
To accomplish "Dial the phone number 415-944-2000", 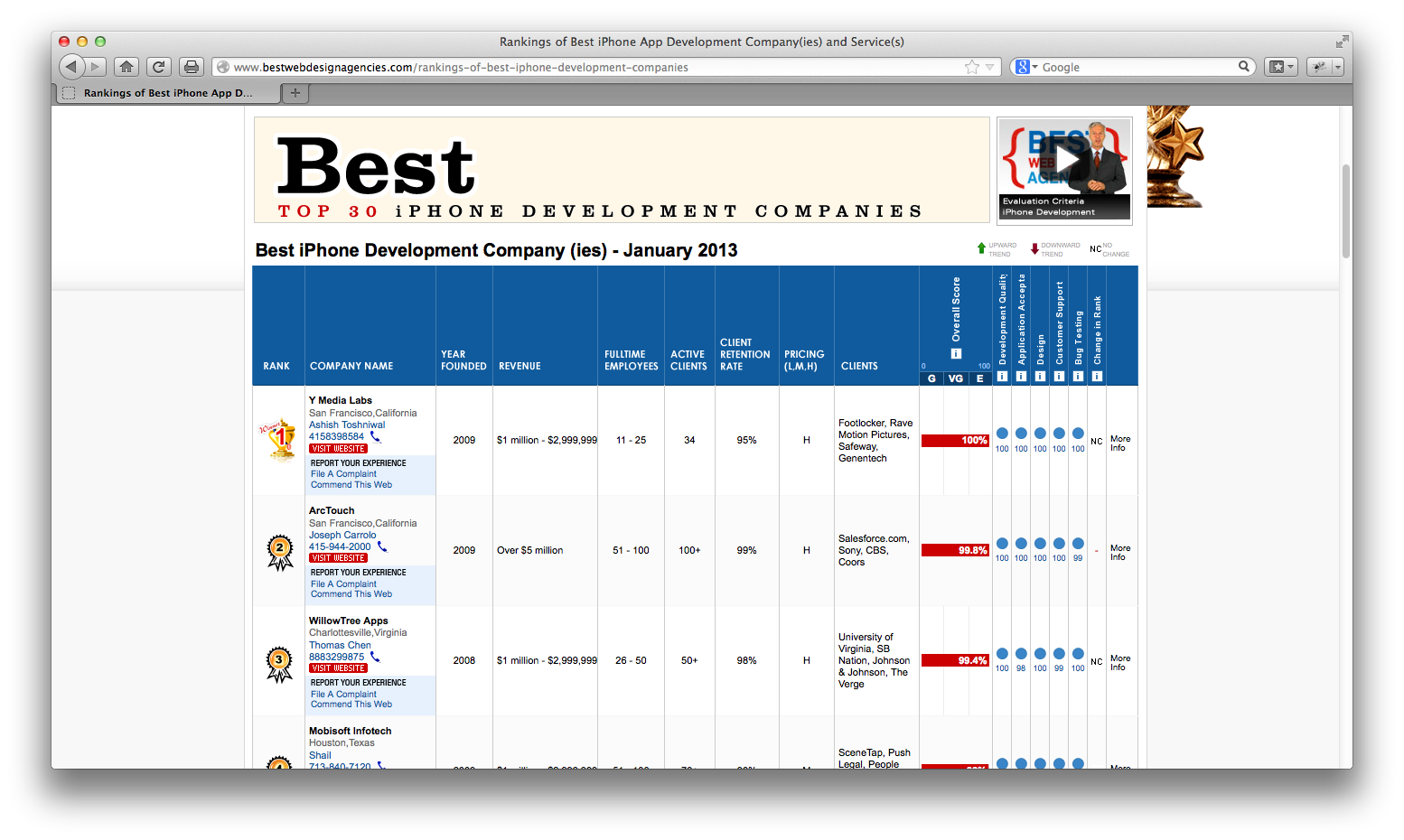I will click(340, 546).
